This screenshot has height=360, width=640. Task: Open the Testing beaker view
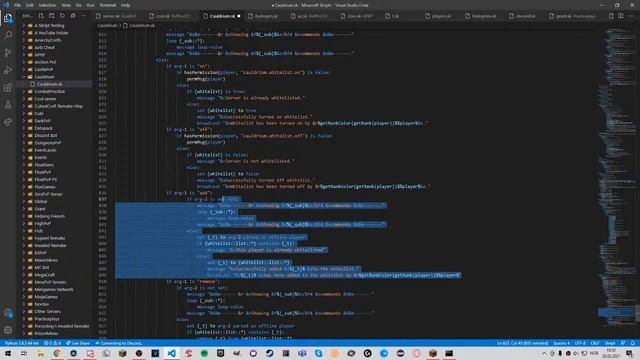(8, 105)
